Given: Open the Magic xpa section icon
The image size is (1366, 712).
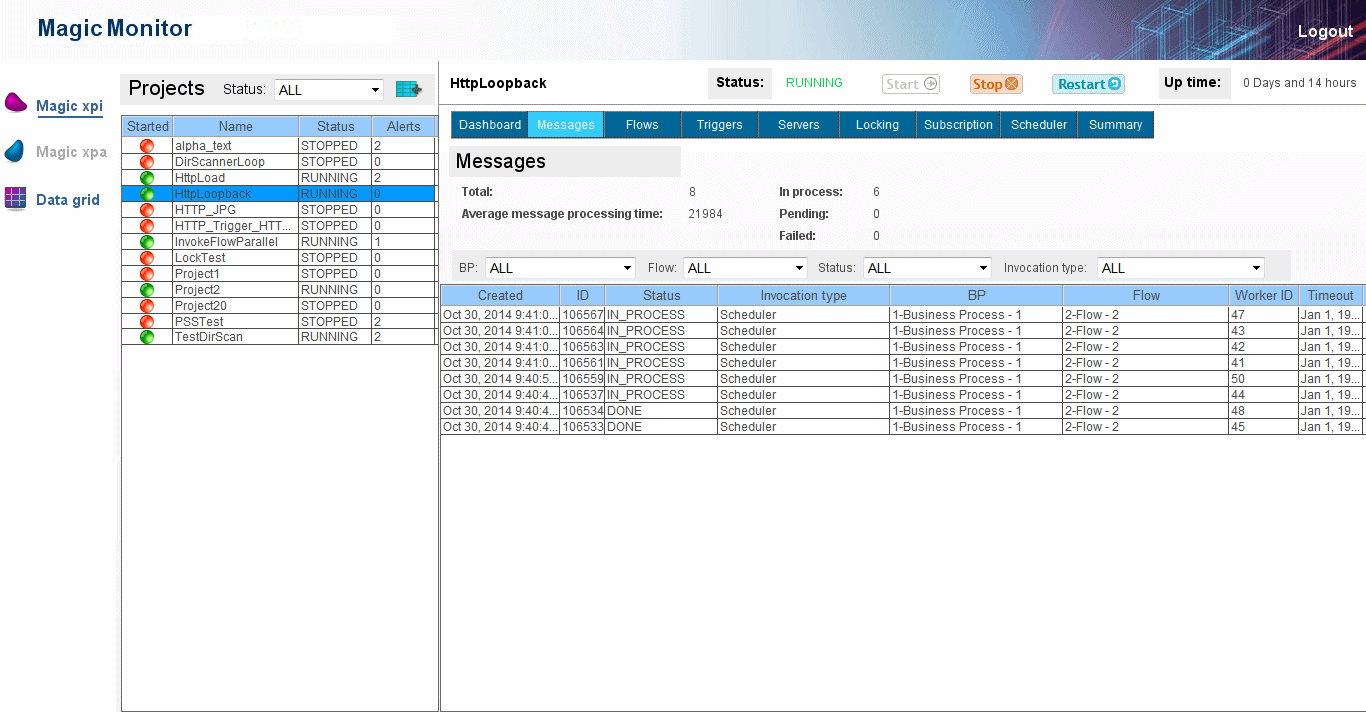Looking at the screenshot, I should 15,151.
